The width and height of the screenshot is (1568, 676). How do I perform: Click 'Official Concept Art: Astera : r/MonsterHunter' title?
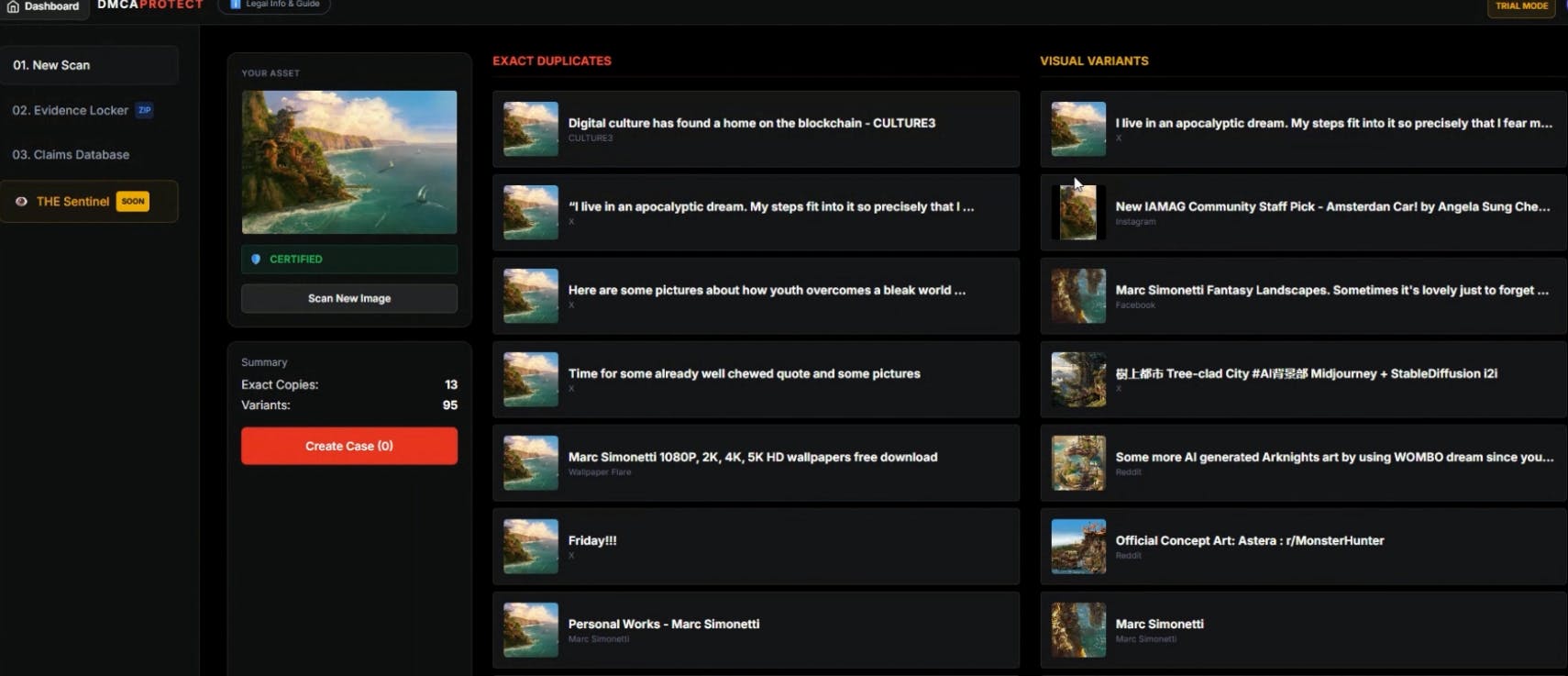tap(1250, 540)
